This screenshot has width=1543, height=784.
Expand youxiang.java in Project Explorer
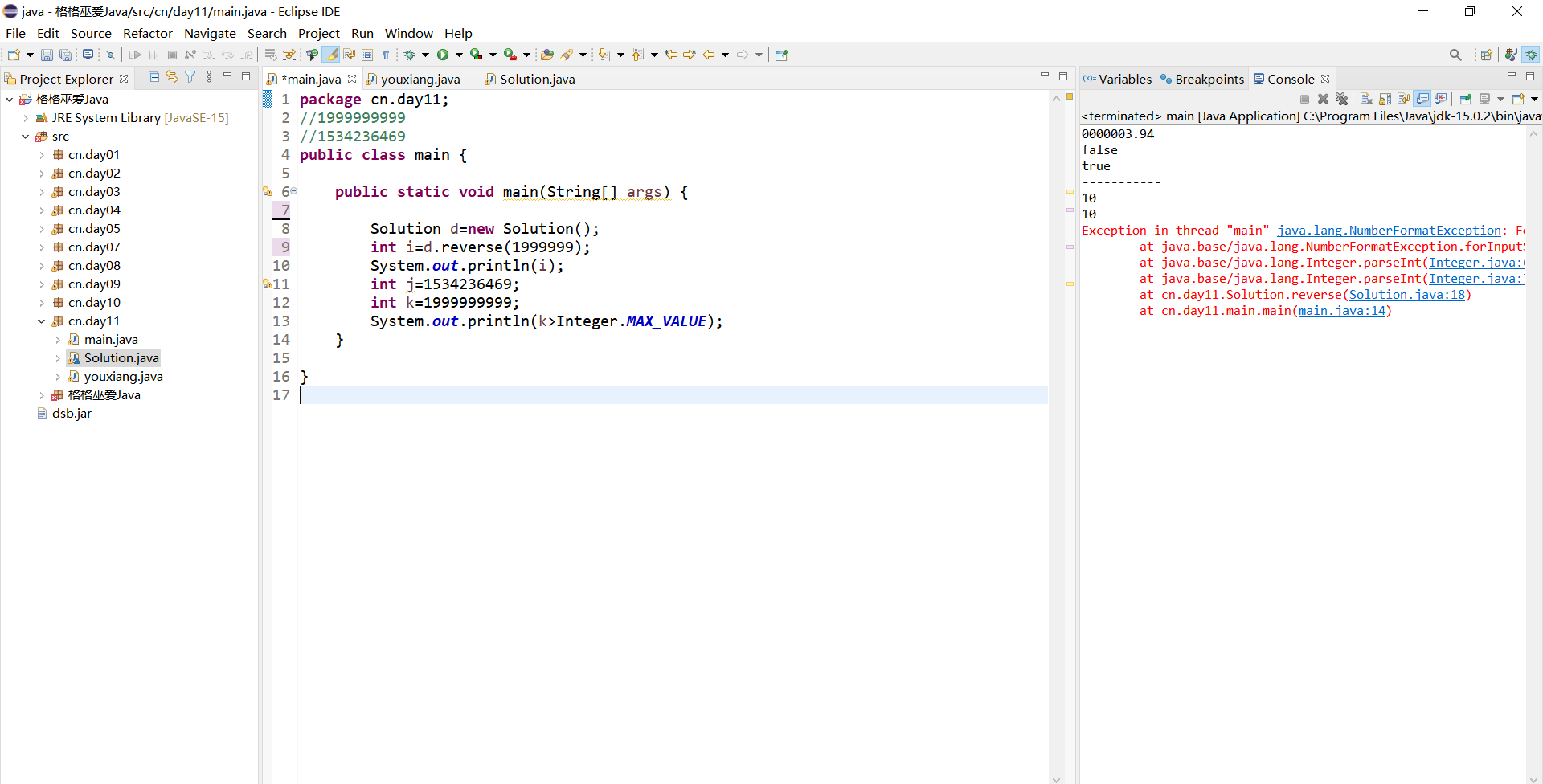click(57, 377)
